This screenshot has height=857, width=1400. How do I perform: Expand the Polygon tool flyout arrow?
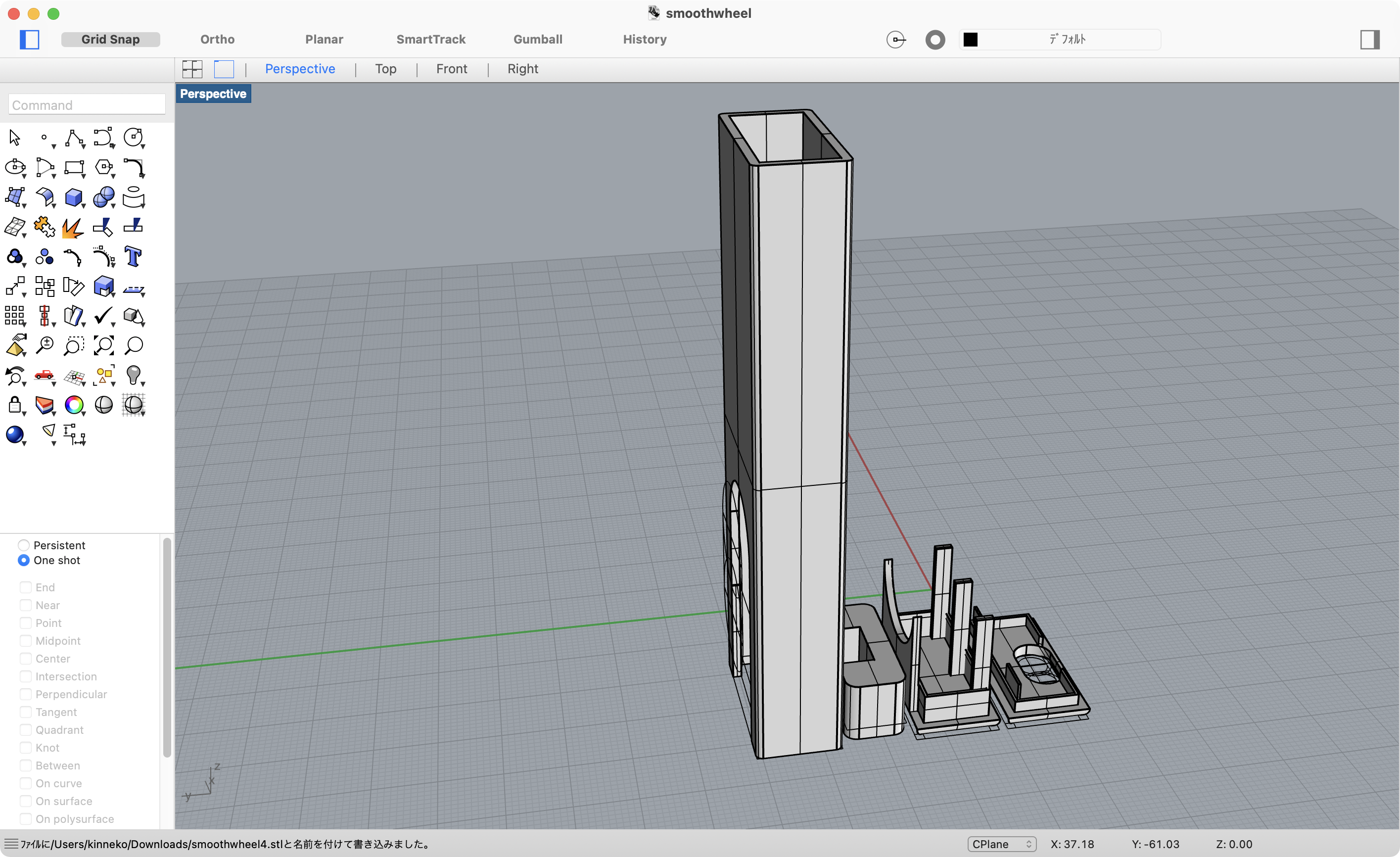point(113,176)
